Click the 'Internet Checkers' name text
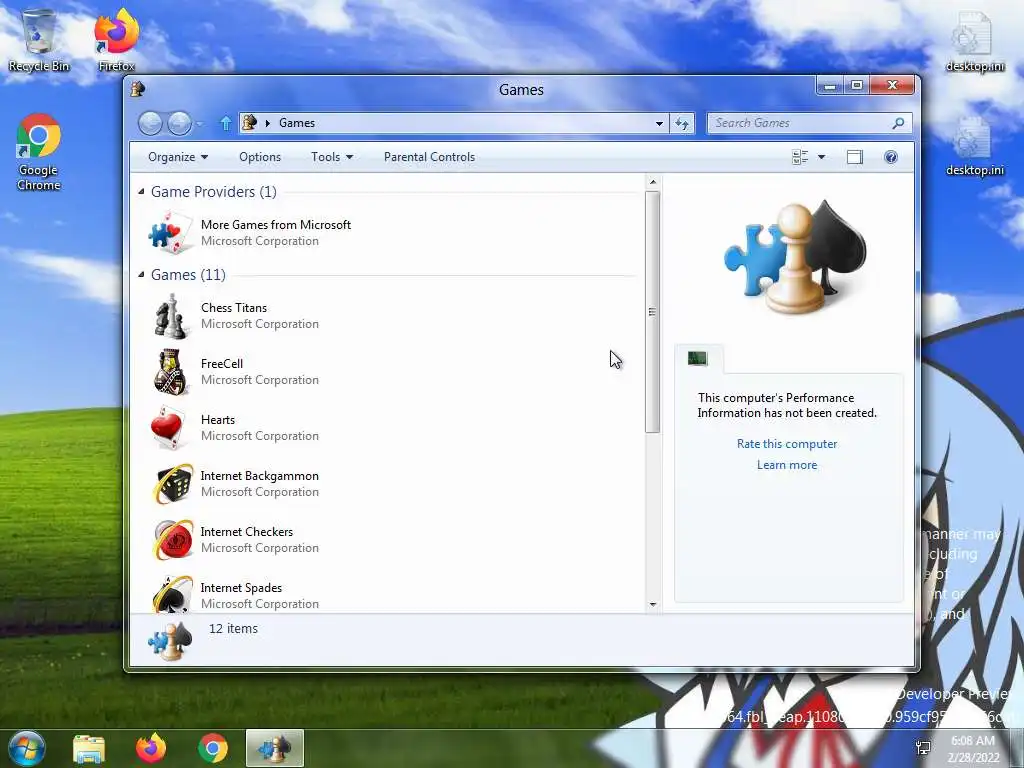This screenshot has width=1024, height=768. (x=247, y=532)
